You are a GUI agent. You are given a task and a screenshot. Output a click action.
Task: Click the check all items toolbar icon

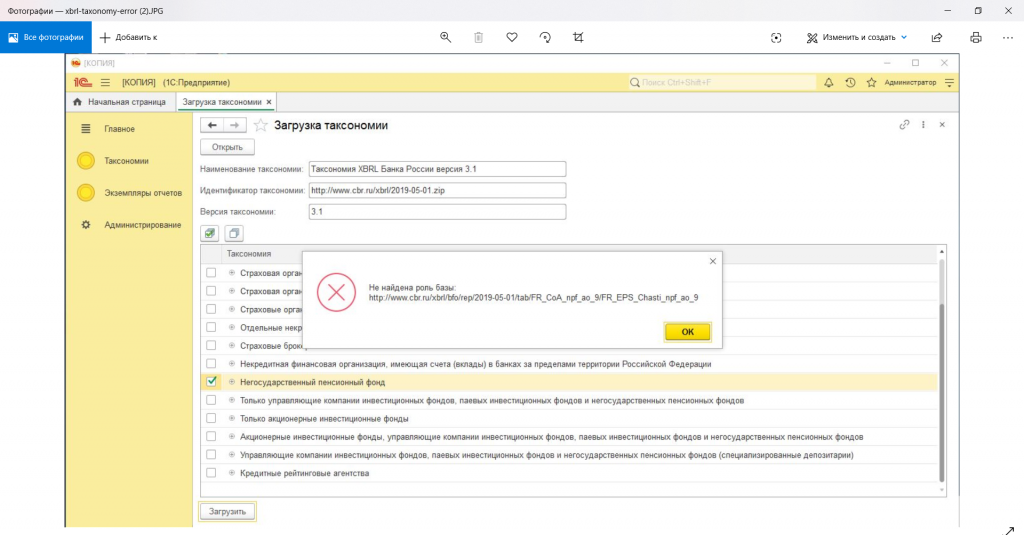coord(210,233)
